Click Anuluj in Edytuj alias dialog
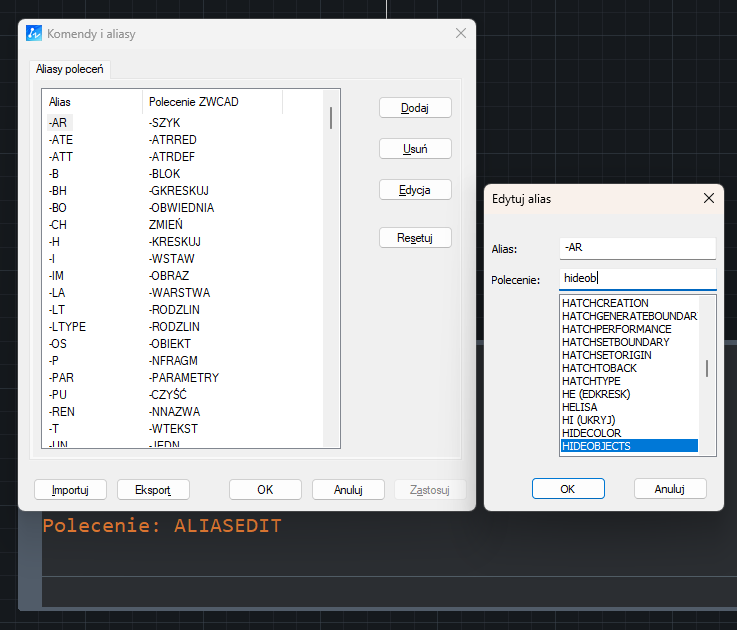This screenshot has height=630, width=737. [670, 489]
